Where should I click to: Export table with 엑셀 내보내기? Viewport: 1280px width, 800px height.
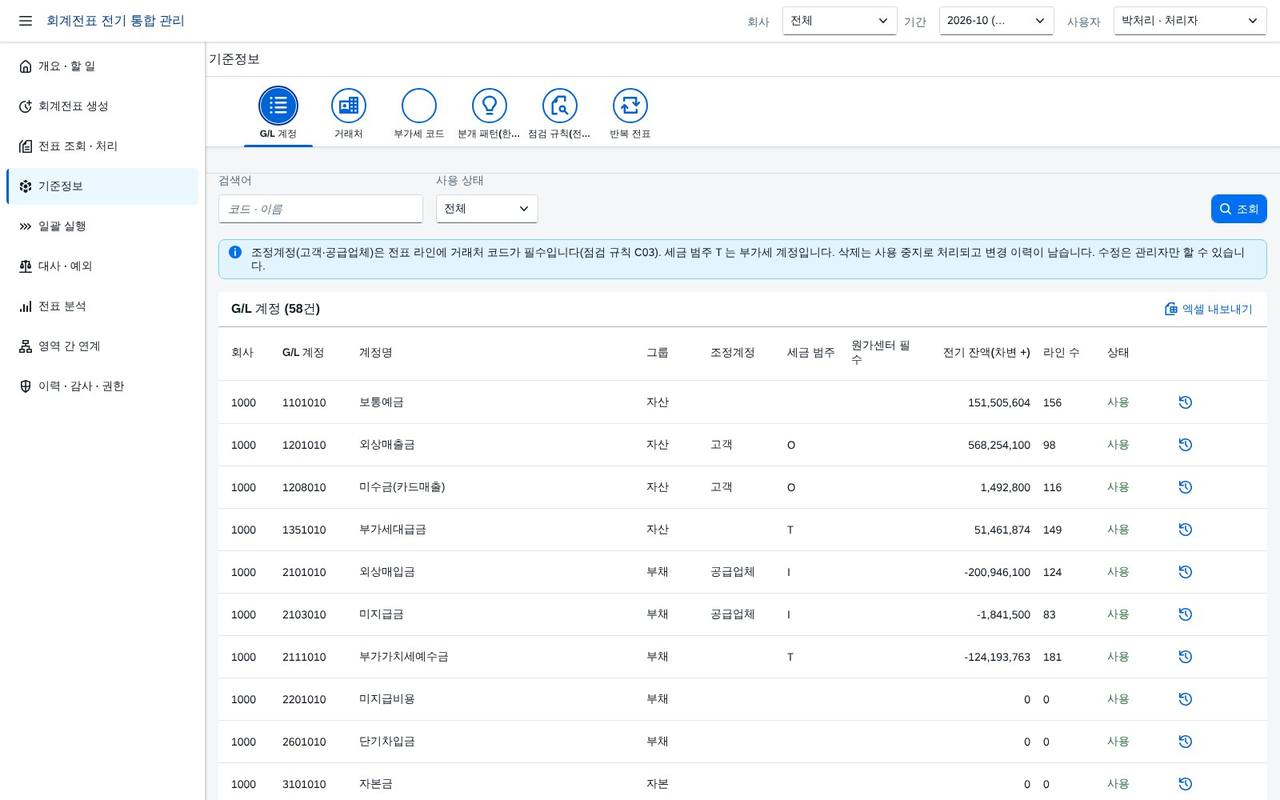(x=1208, y=309)
